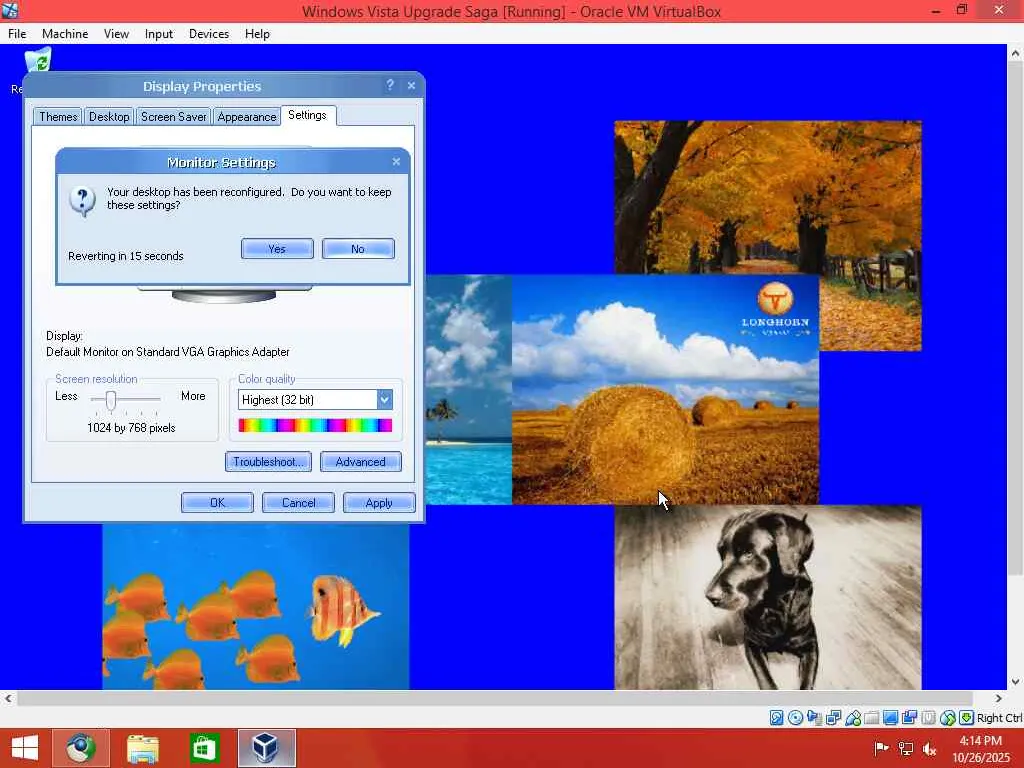Click the black dog wallpaper image
The width and height of the screenshot is (1024, 768).
click(x=768, y=597)
